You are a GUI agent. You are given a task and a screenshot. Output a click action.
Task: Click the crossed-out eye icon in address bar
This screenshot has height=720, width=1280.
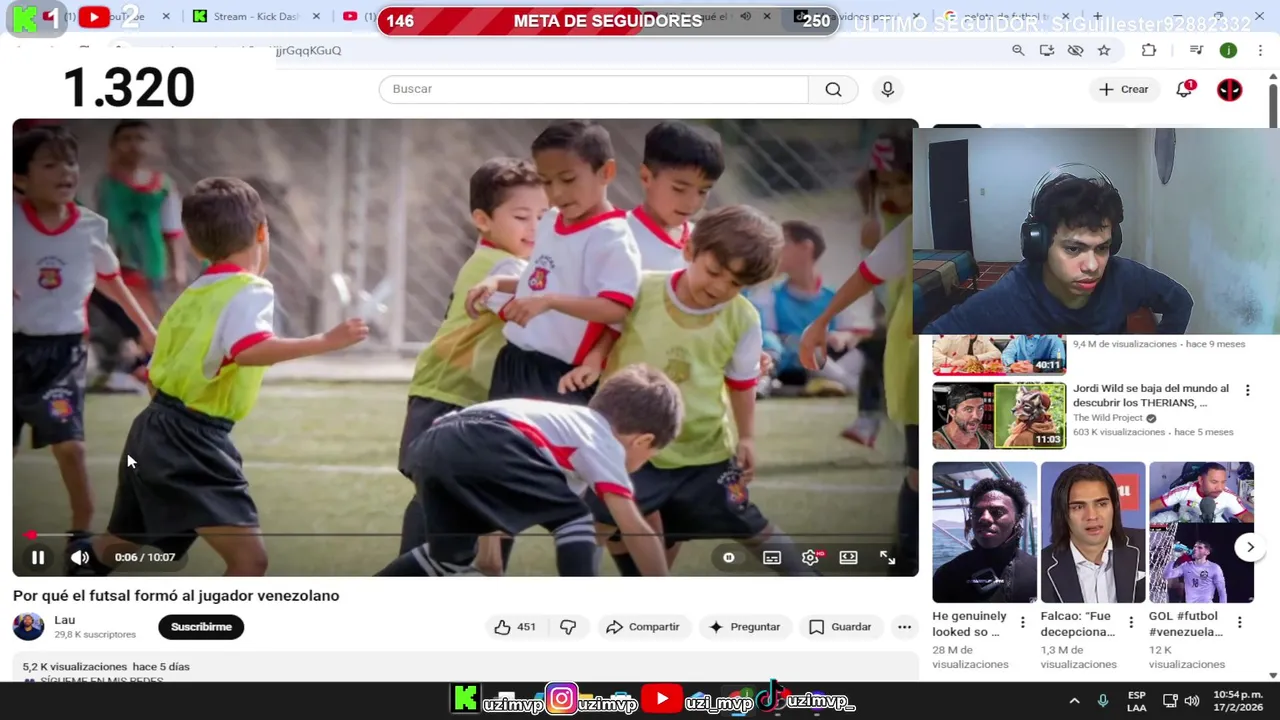click(1075, 50)
